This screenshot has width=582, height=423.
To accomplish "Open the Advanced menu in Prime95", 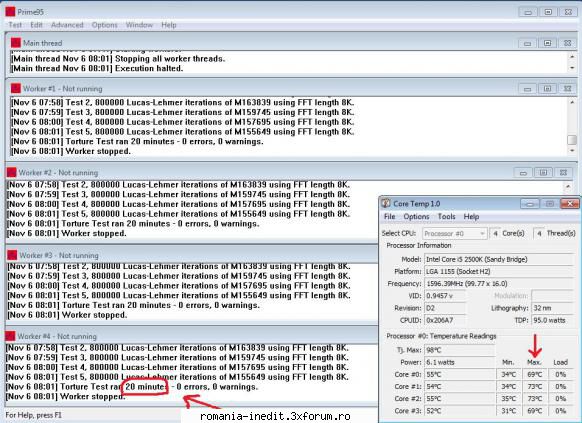I will coord(67,25).
